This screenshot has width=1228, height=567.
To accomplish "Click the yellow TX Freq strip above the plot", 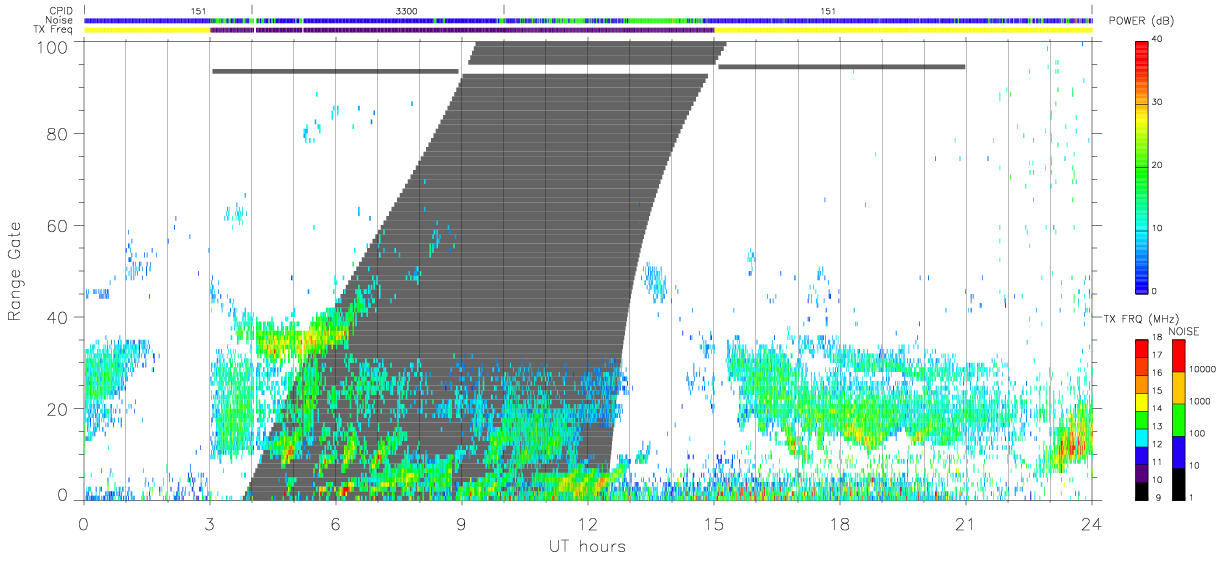I will pyautogui.click(x=588, y=30).
